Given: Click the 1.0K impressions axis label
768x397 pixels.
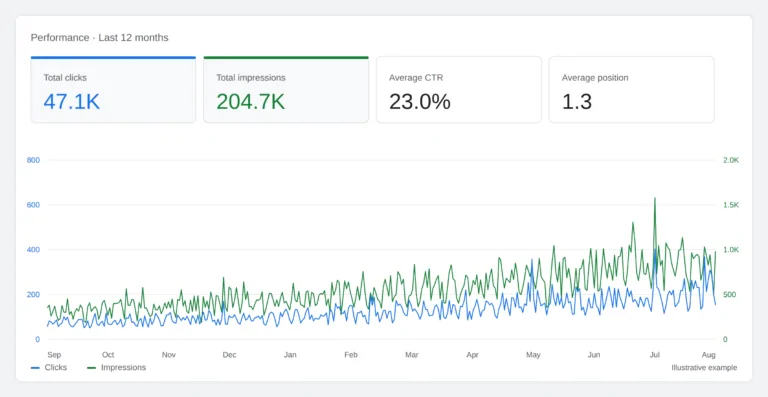Looking at the screenshot, I should pos(731,250).
